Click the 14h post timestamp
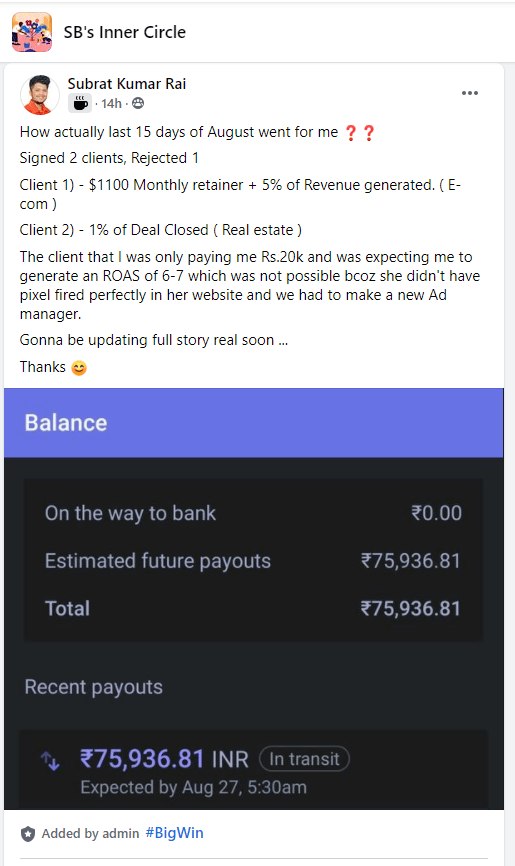Image resolution: width=515 pixels, height=866 pixels. pyautogui.click(x=111, y=104)
